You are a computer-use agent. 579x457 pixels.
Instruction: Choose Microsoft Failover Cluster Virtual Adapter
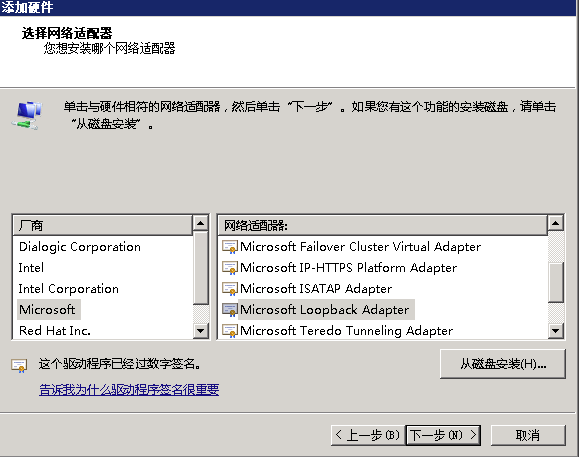click(x=360, y=247)
